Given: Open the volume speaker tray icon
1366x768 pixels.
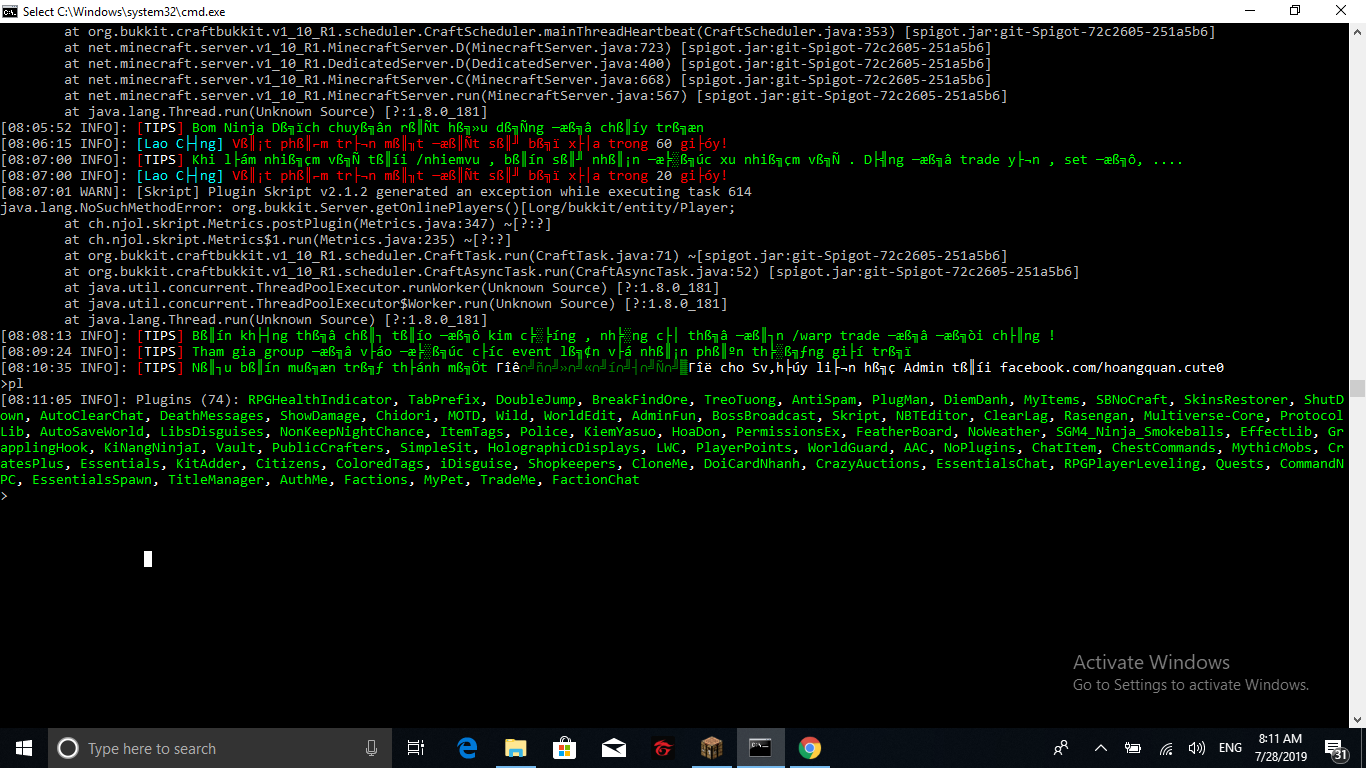Looking at the screenshot, I should coord(1196,748).
